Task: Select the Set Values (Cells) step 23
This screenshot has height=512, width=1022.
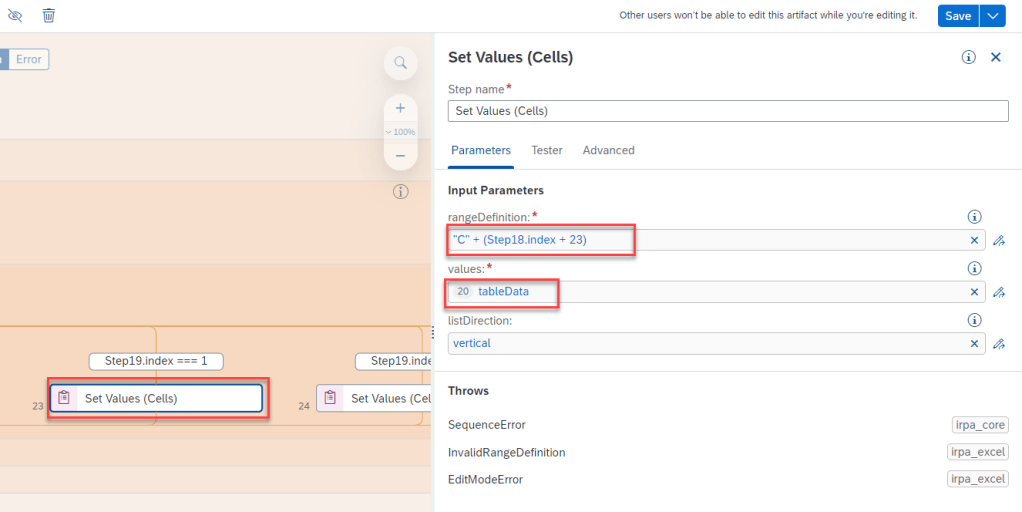Action: click(x=156, y=399)
